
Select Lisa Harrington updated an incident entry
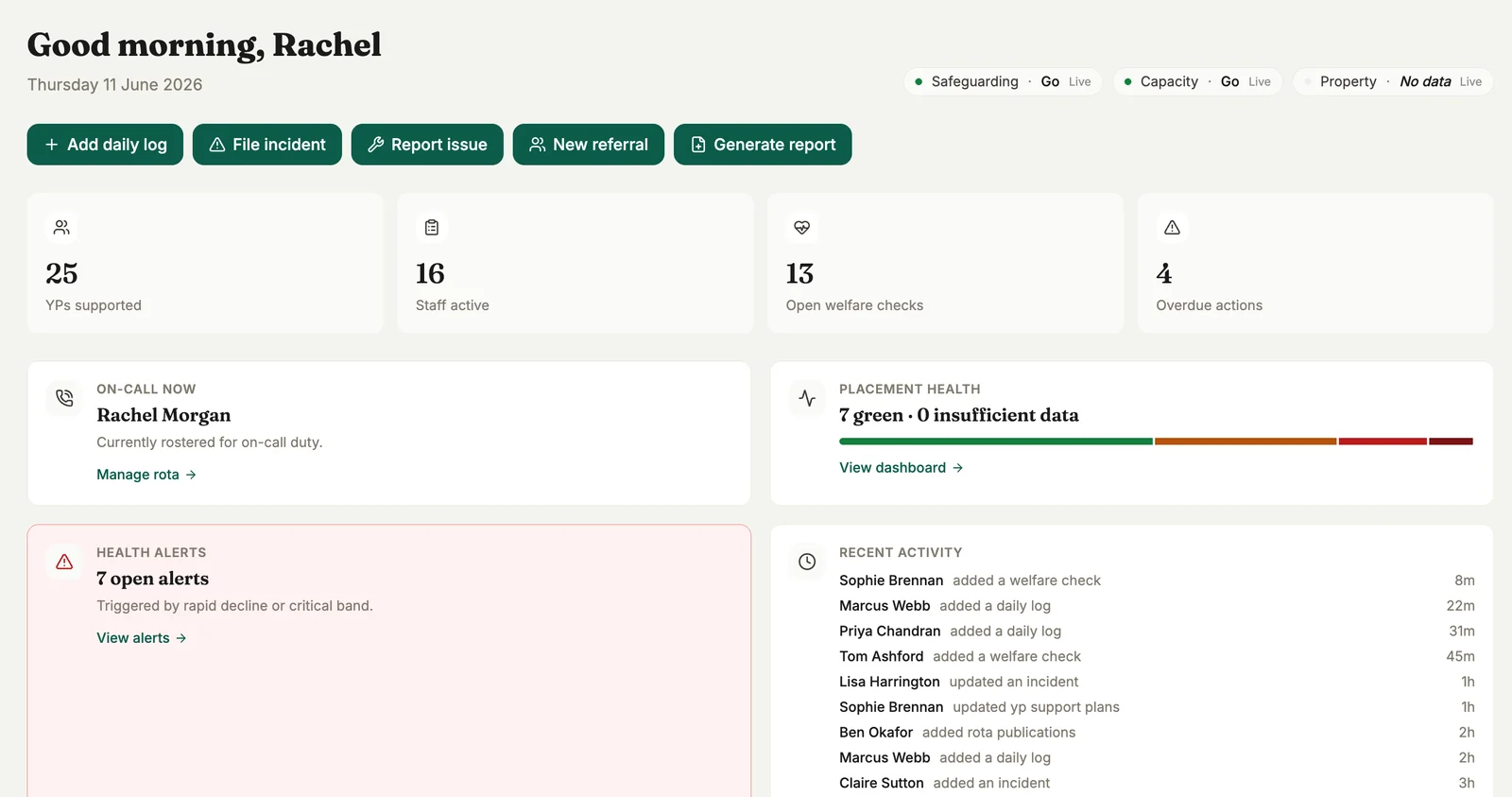click(x=1157, y=682)
